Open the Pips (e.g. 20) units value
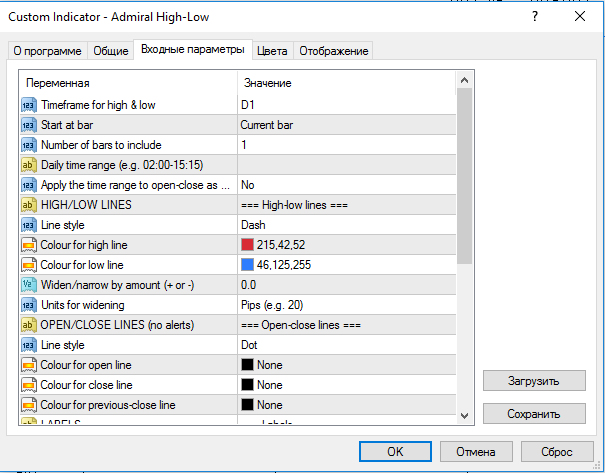 [x=347, y=305]
